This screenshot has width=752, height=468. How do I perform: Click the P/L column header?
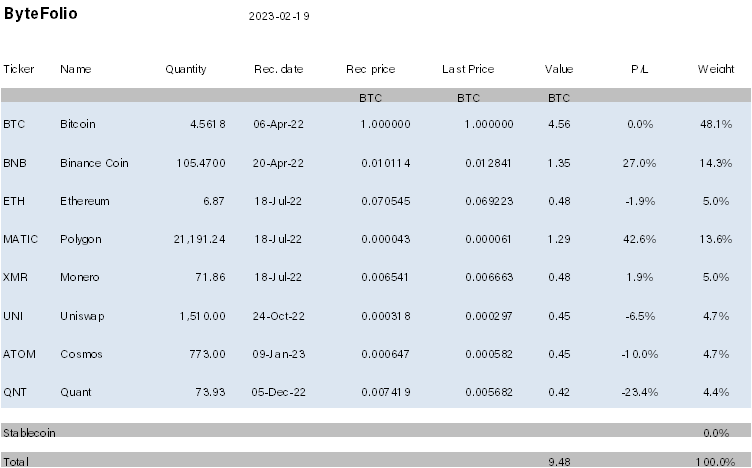point(640,69)
